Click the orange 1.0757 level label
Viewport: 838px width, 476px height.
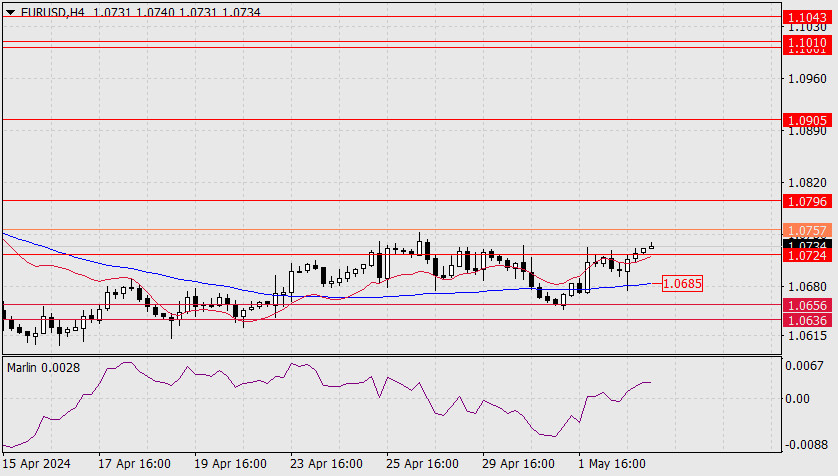point(808,230)
